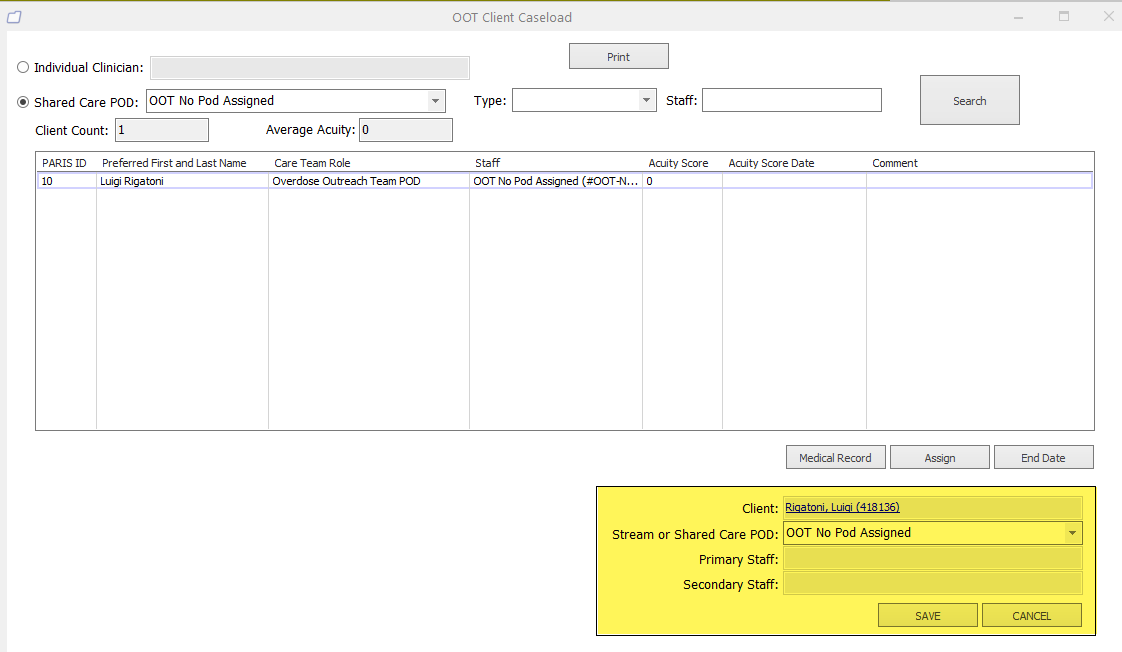
Task: Click the app icon in title bar
Action: click(x=14, y=17)
